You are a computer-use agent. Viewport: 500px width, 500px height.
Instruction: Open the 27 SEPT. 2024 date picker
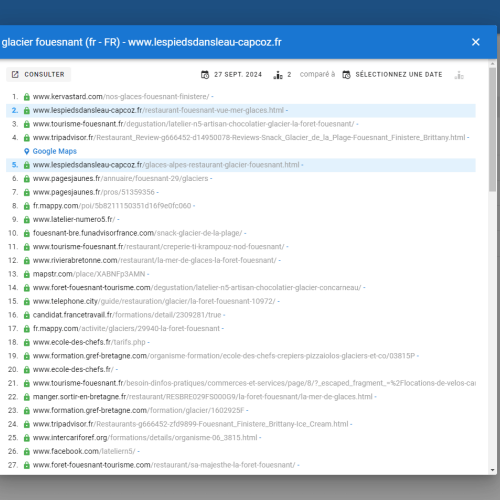coord(238,74)
